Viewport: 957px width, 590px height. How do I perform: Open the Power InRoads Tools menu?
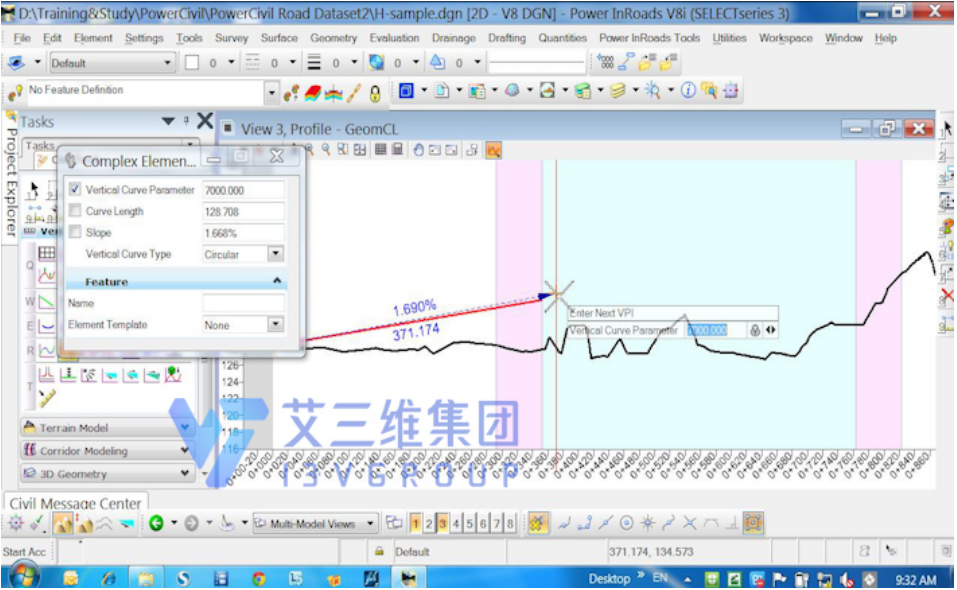pos(649,38)
